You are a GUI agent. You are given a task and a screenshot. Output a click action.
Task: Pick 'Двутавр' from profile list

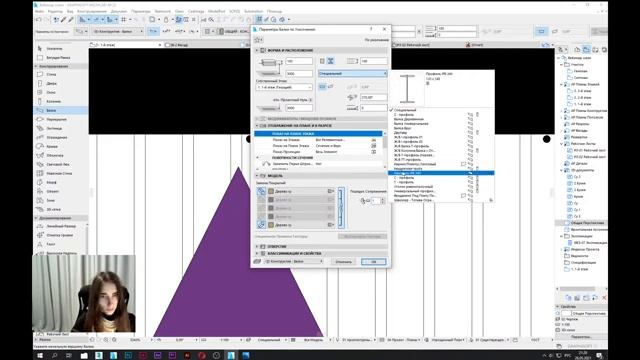tap(400, 133)
